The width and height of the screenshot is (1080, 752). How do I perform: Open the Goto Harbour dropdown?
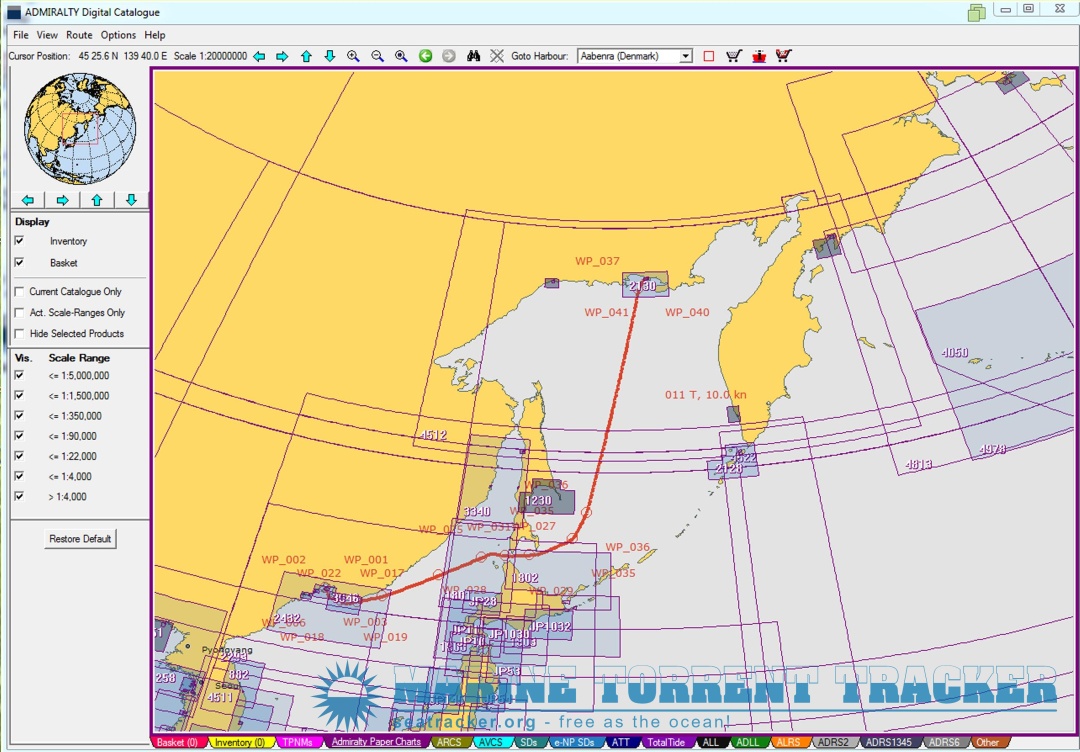685,56
